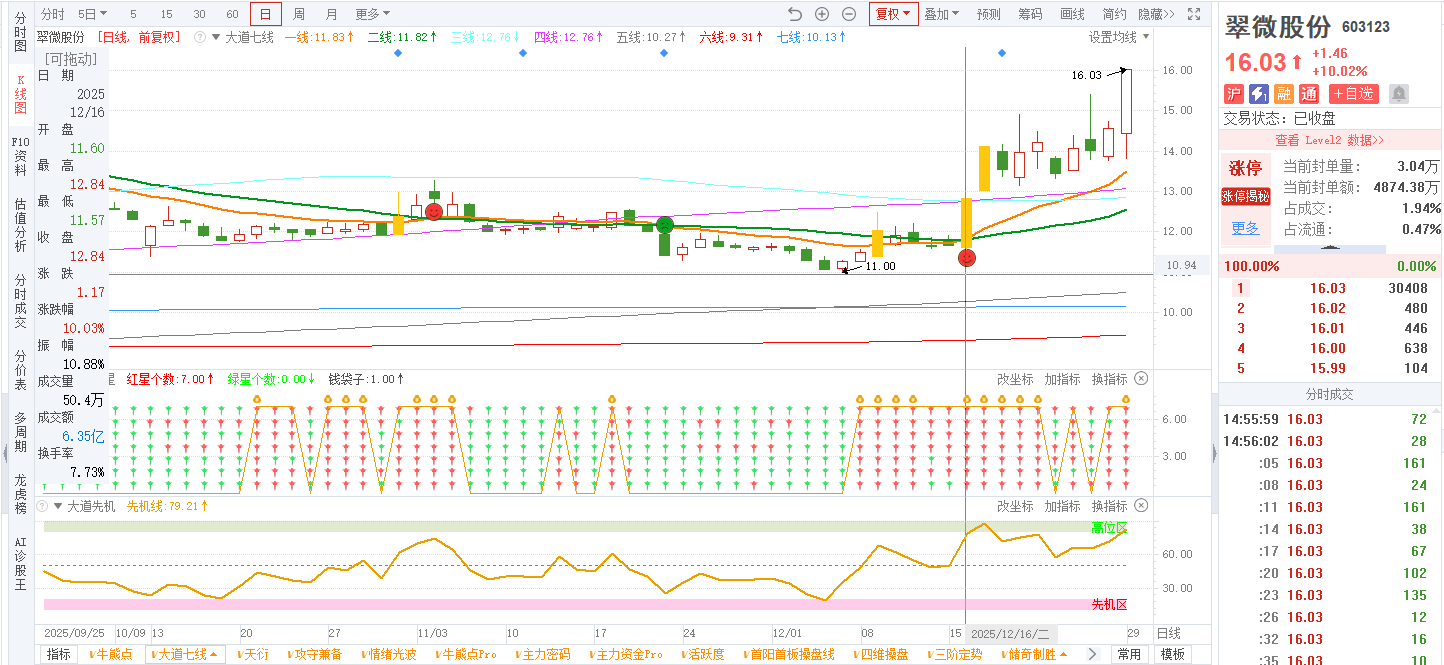Image resolution: width=1444 pixels, height=665 pixels.
Task: Zoom out the chart with minus icon
Action: 849,14
